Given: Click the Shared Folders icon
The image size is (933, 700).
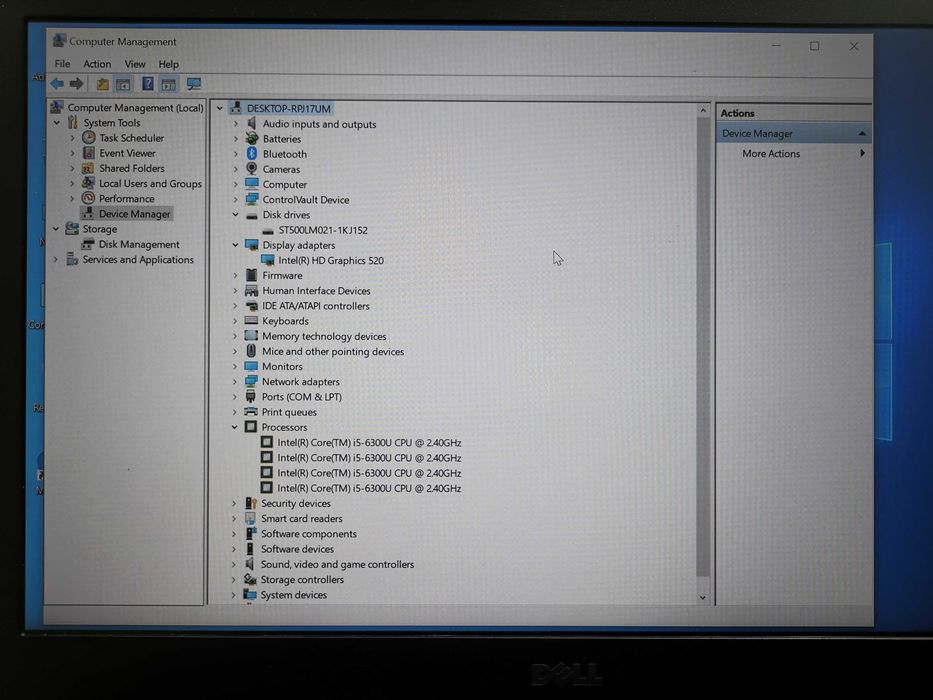Looking at the screenshot, I should coord(88,168).
